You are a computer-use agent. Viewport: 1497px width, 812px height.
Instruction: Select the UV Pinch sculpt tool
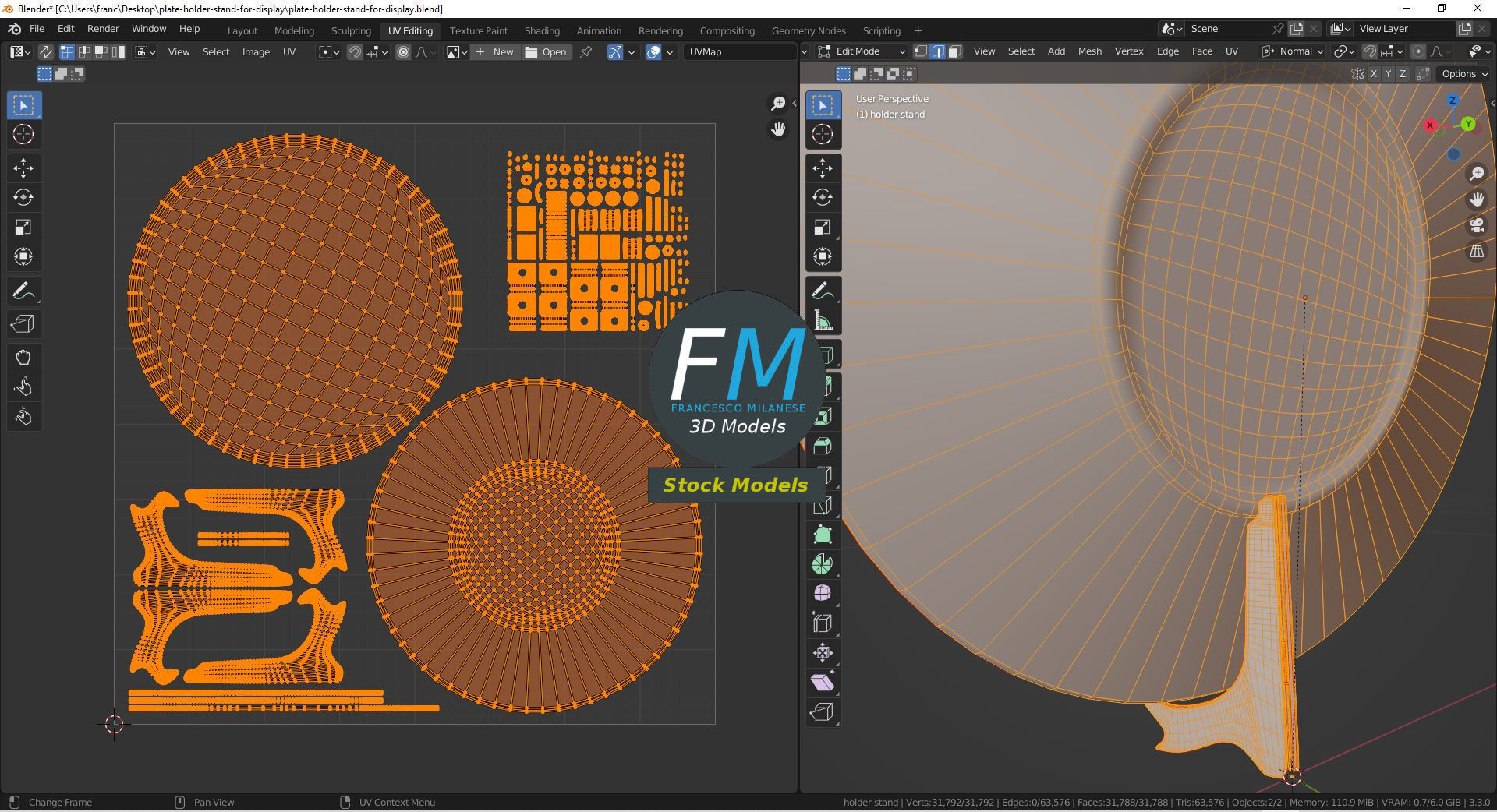point(23,417)
